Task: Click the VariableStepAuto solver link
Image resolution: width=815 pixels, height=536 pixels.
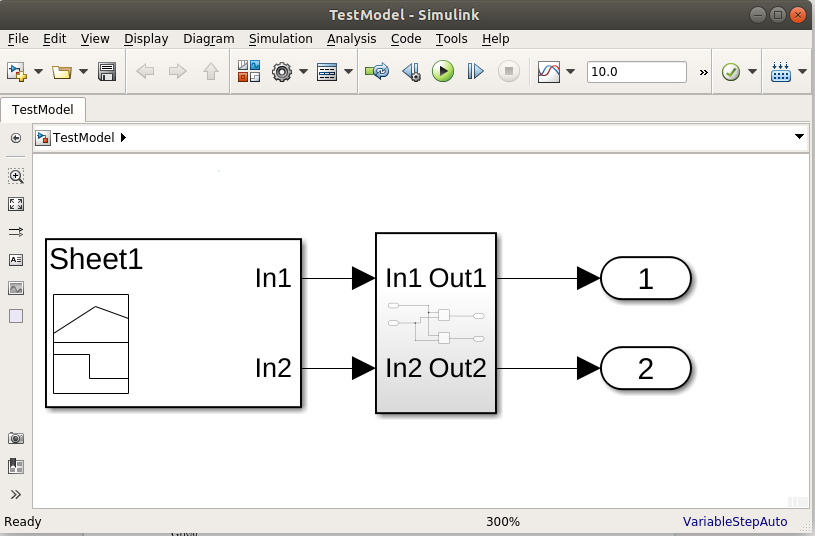Action: 735,521
